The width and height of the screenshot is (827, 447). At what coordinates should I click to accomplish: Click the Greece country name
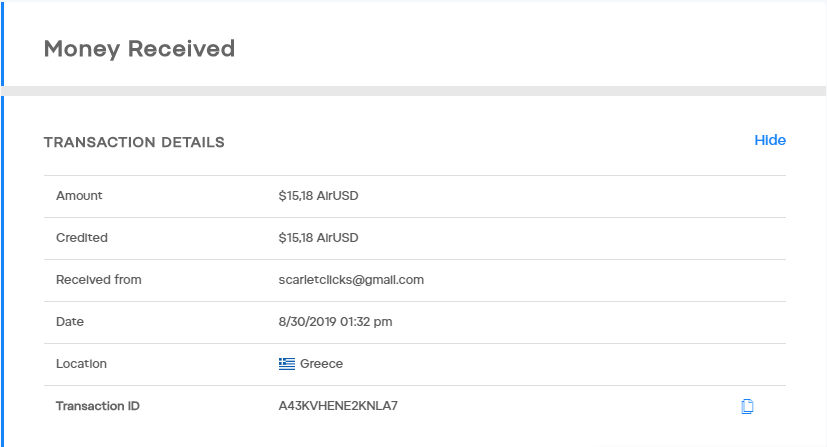(321, 364)
